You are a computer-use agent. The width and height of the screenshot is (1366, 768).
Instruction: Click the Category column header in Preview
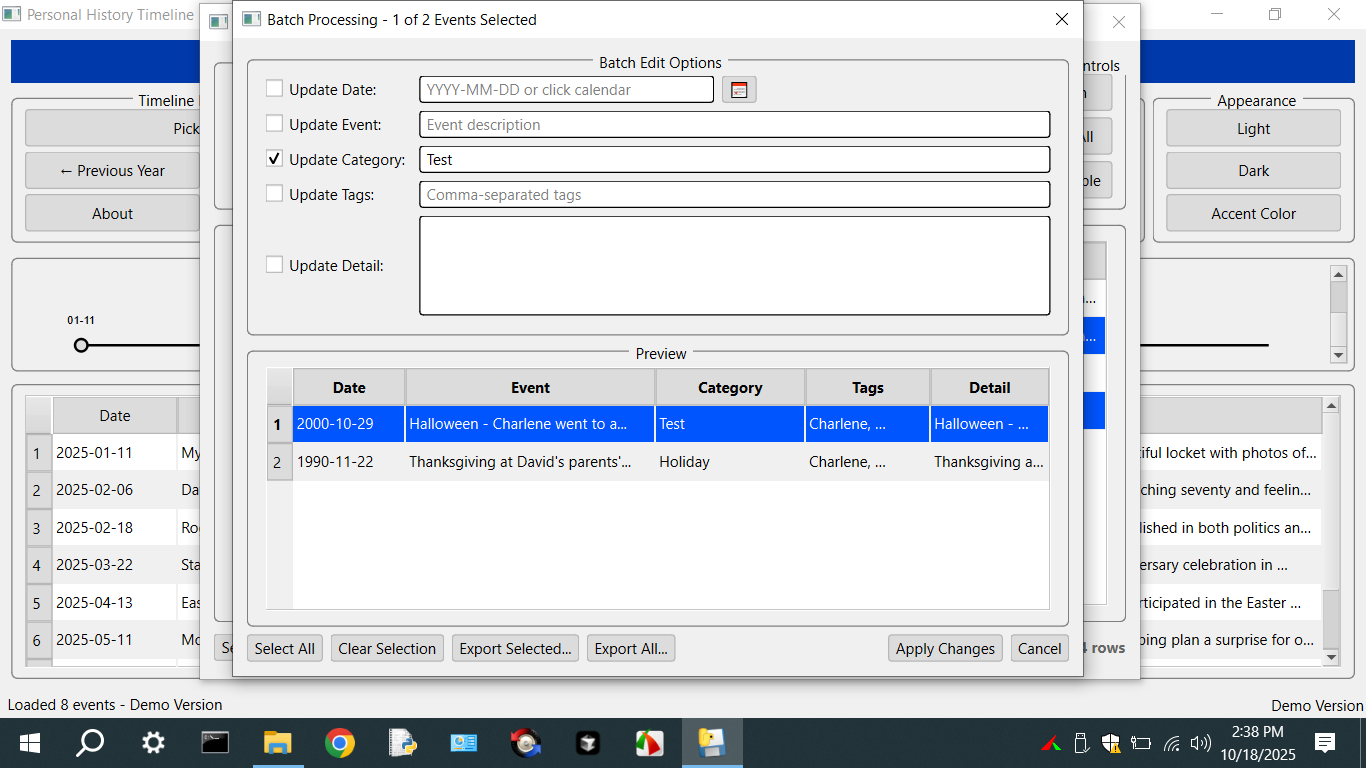point(730,387)
